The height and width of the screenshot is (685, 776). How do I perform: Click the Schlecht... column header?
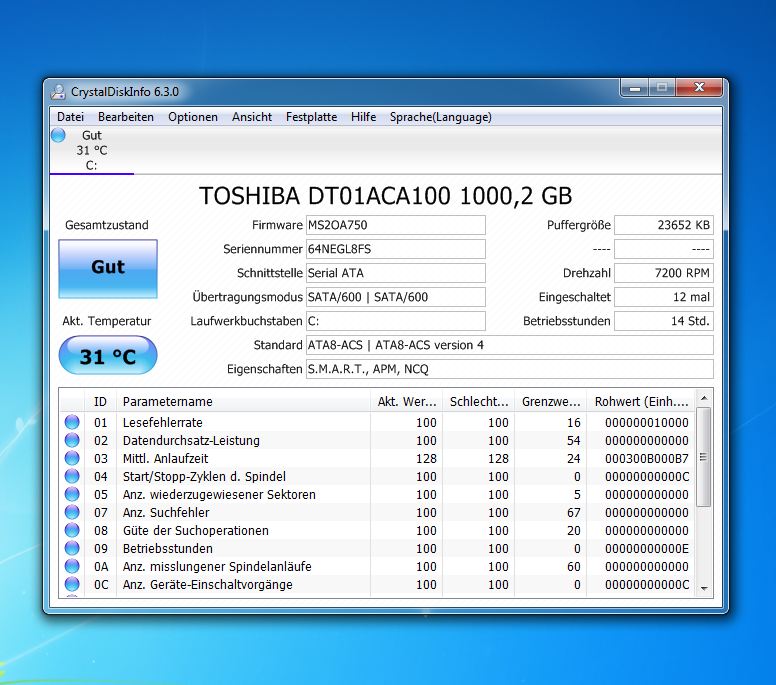coord(479,401)
